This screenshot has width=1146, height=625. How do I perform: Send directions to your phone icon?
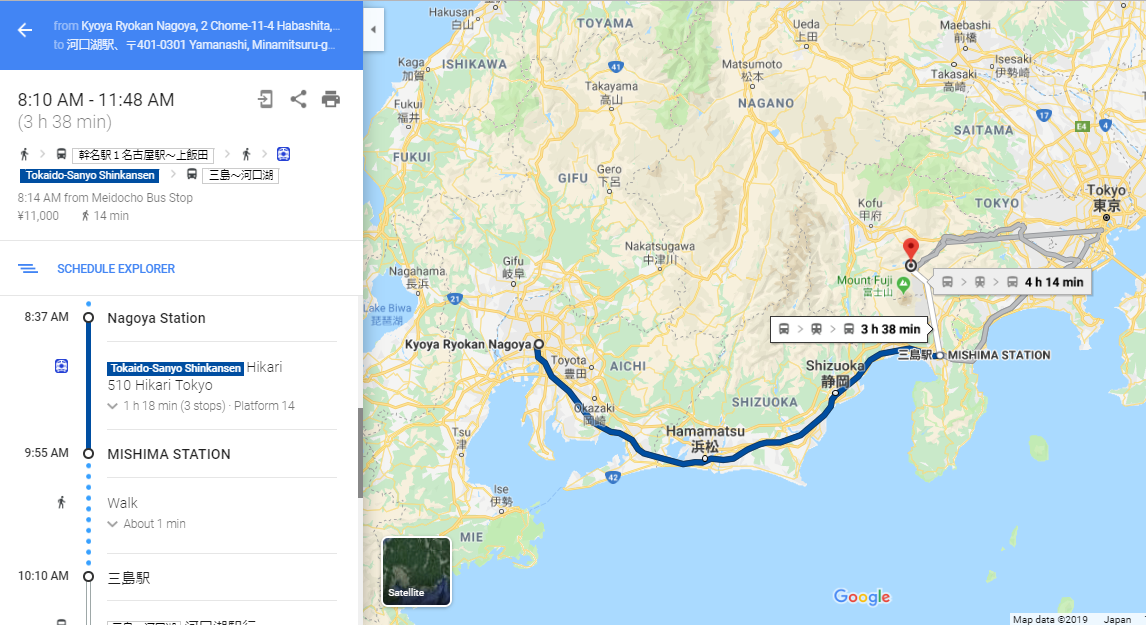tap(266, 99)
